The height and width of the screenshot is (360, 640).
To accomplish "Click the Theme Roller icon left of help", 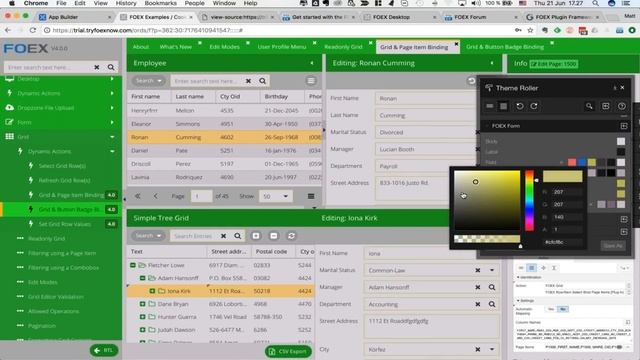I will (x=605, y=106).
